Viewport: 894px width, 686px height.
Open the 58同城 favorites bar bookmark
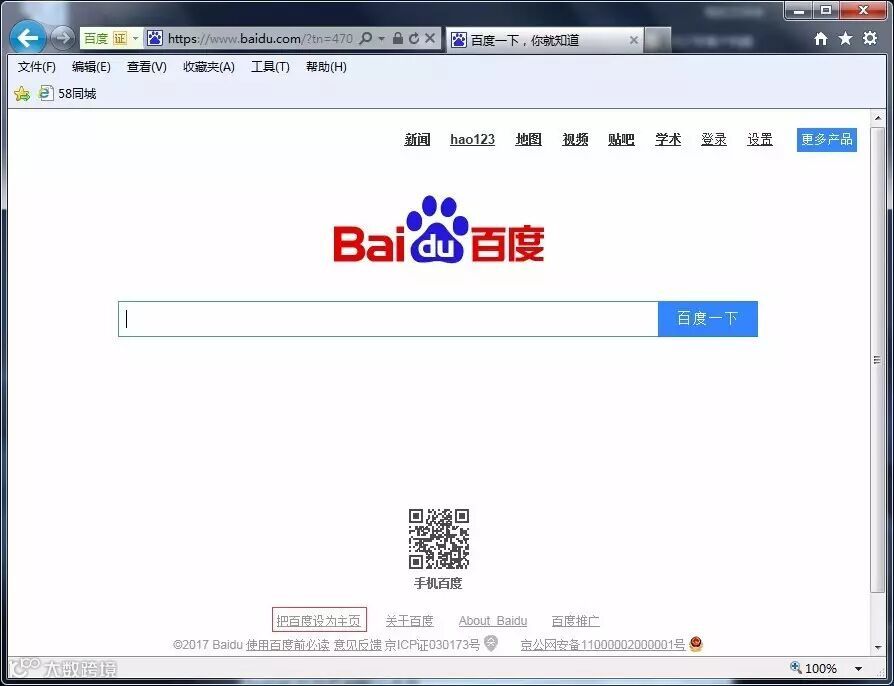click(67, 94)
